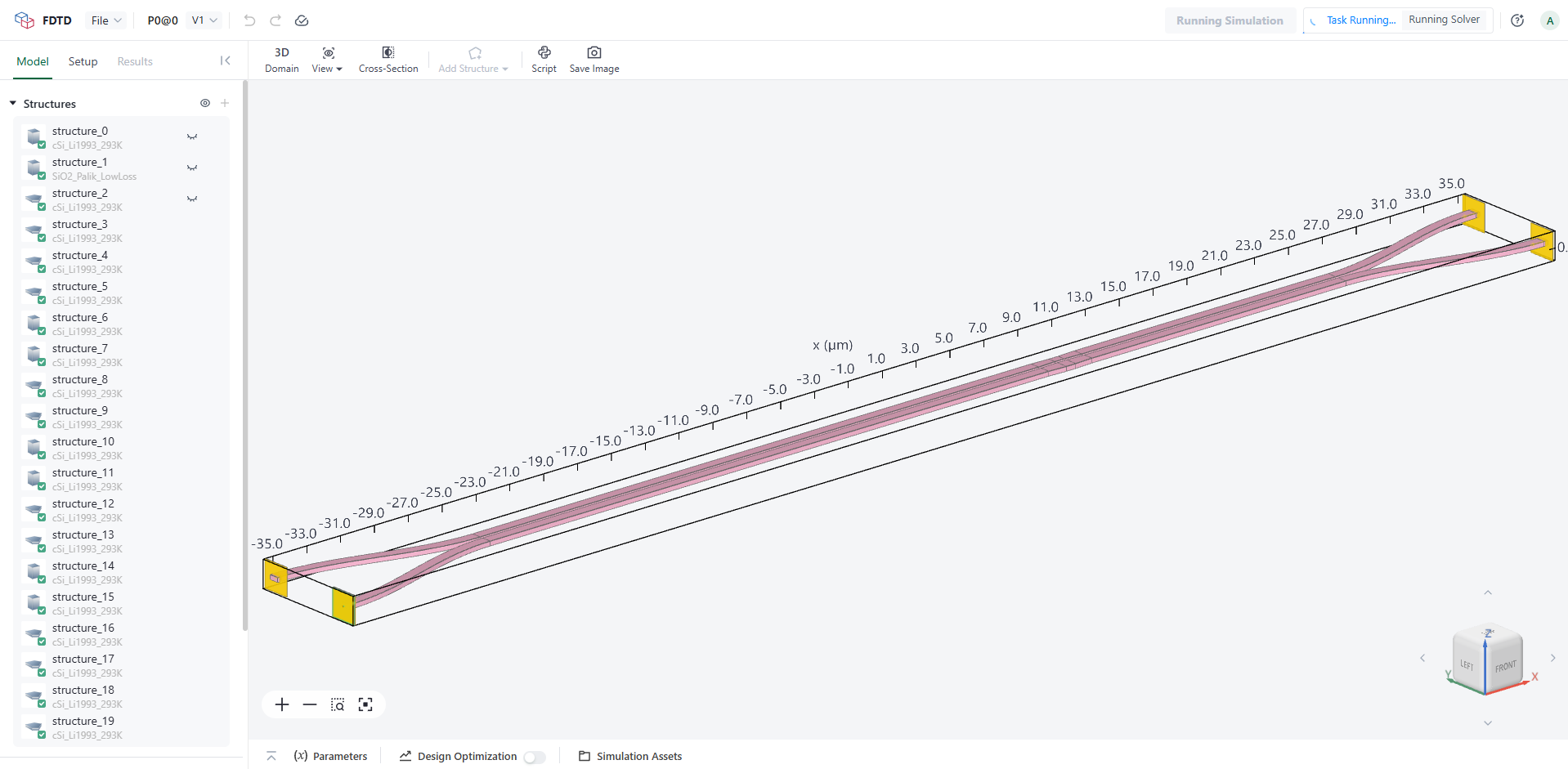1568x769 pixels.
Task: Toggle visibility of all structures
Action: click(x=205, y=103)
